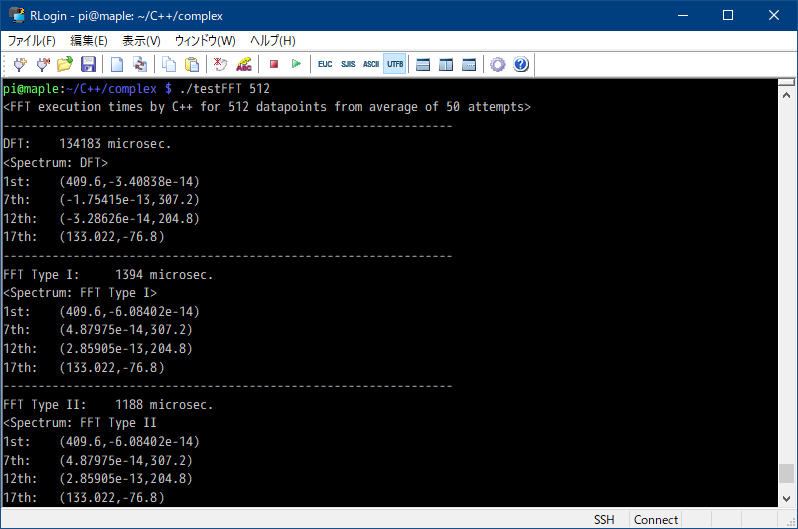Open the ファイル(F) menu
Viewport: 798px width, 529px height.
(32, 41)
